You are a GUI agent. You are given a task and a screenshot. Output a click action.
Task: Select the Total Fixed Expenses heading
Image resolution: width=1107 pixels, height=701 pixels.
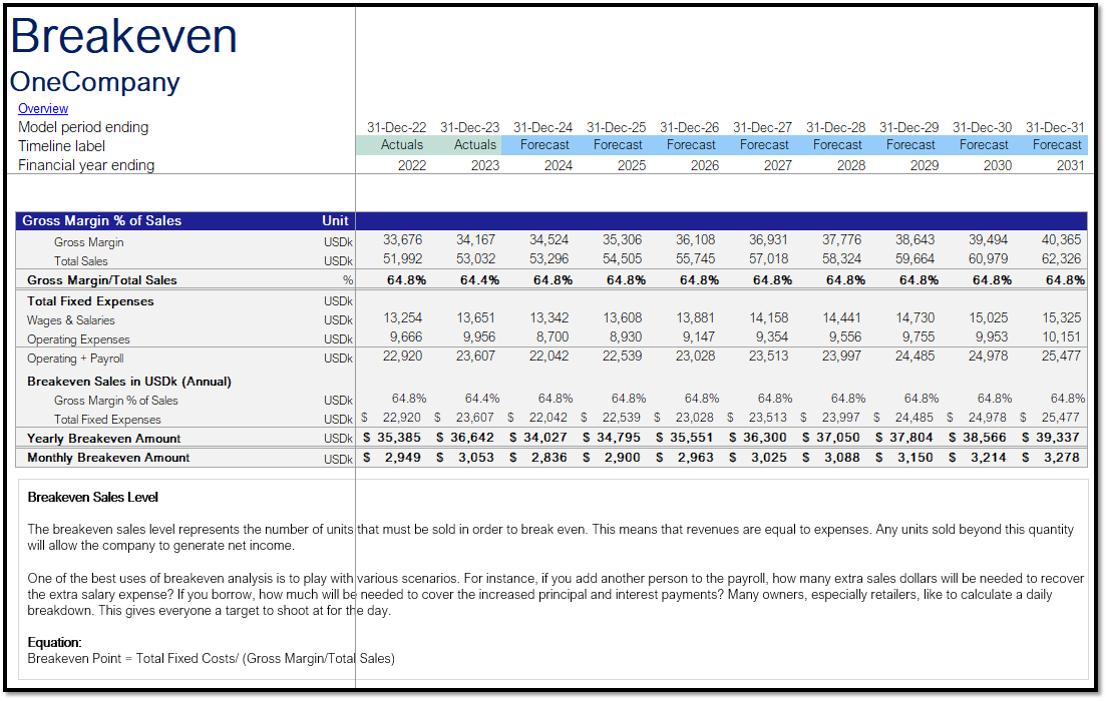click(x=90, y=301)
